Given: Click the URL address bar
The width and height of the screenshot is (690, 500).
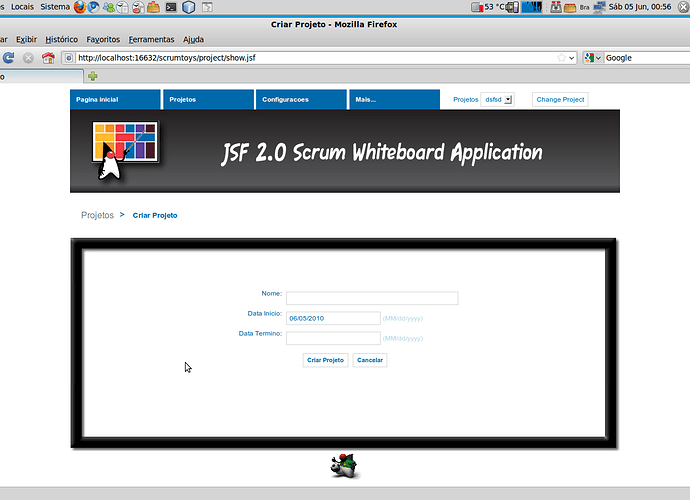Looking at the screenshot, I should 317,58.
